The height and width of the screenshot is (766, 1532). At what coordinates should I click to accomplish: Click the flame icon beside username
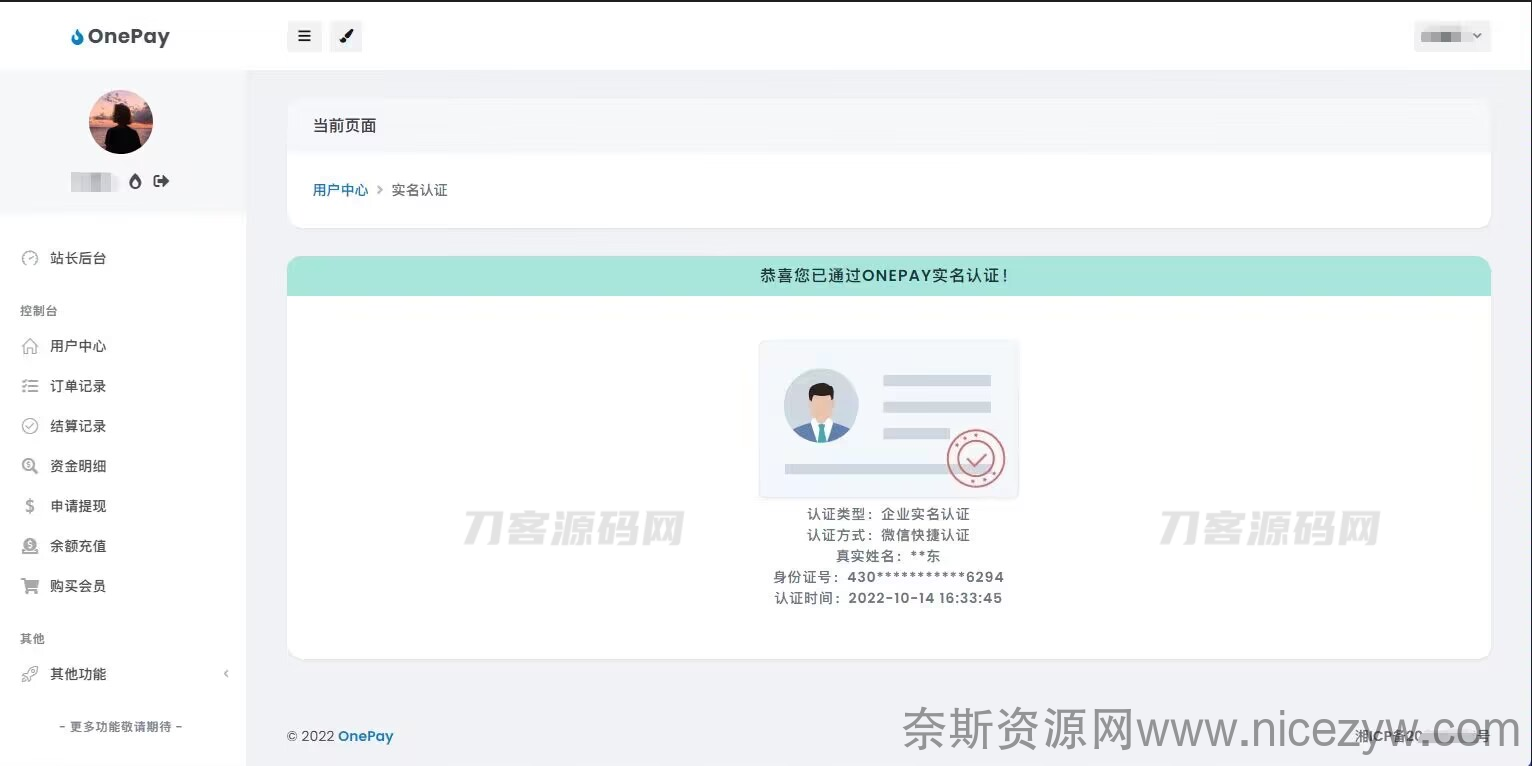click(135, 181)
